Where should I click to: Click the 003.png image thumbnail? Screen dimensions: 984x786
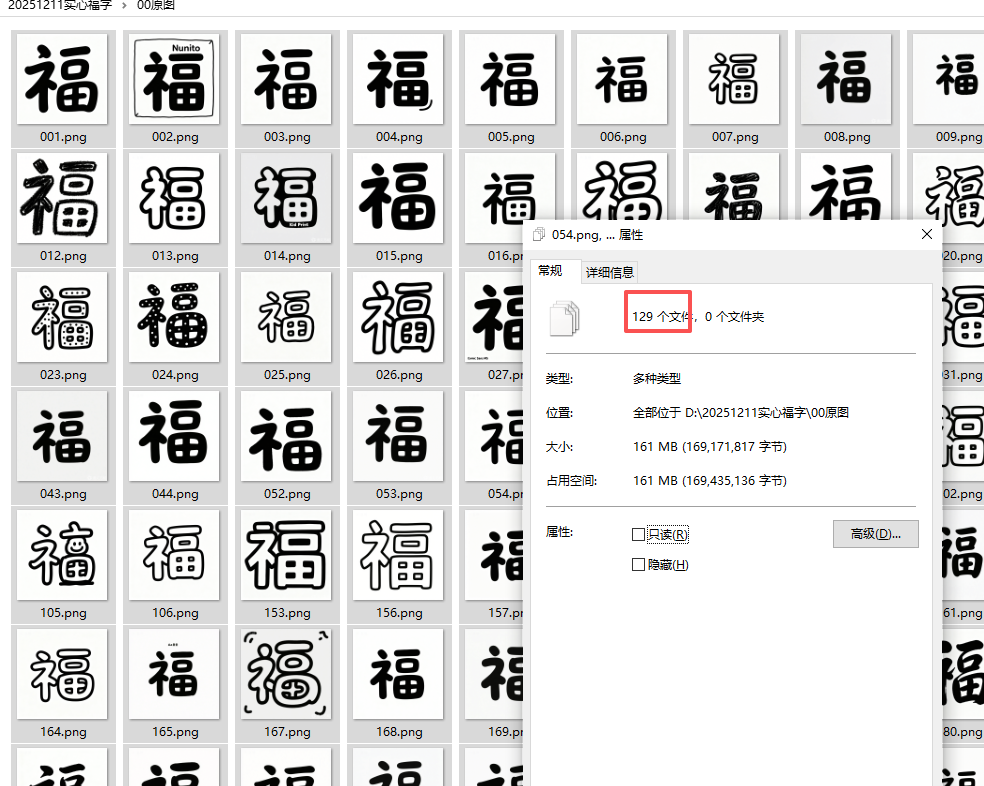(286, 79)
